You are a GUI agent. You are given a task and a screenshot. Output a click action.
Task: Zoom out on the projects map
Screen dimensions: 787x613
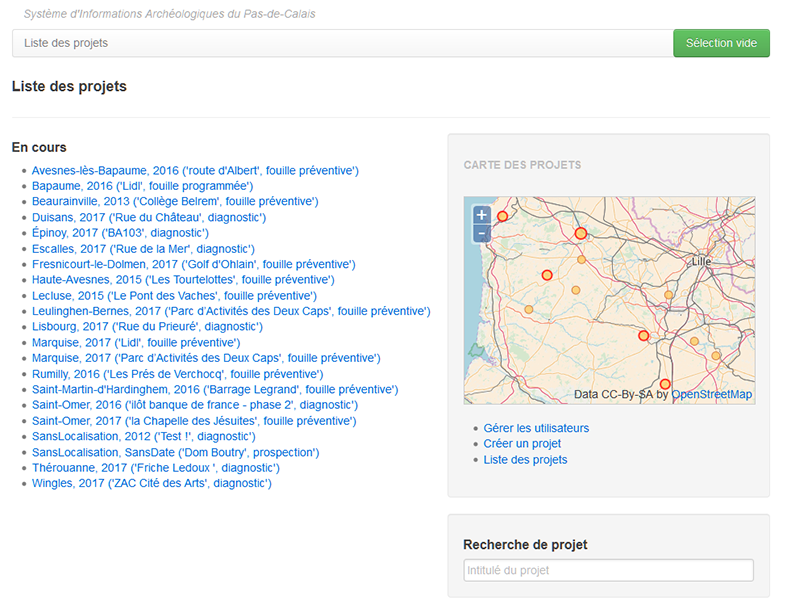[481, 233]
